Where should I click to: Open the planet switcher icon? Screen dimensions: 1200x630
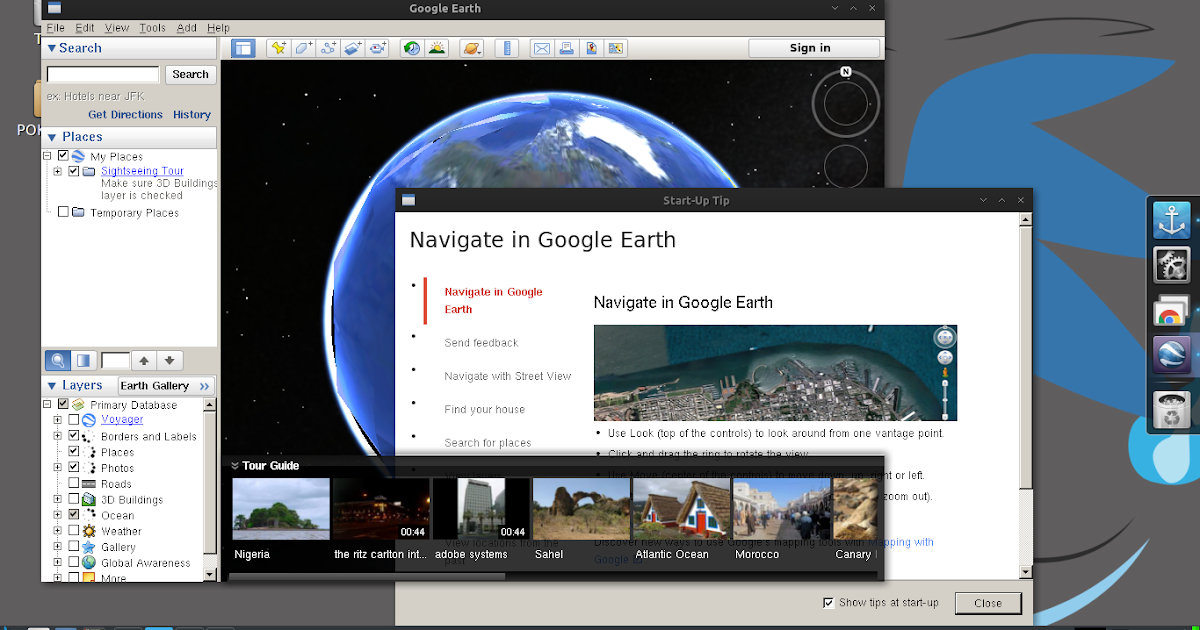click(x=471, y=48)
